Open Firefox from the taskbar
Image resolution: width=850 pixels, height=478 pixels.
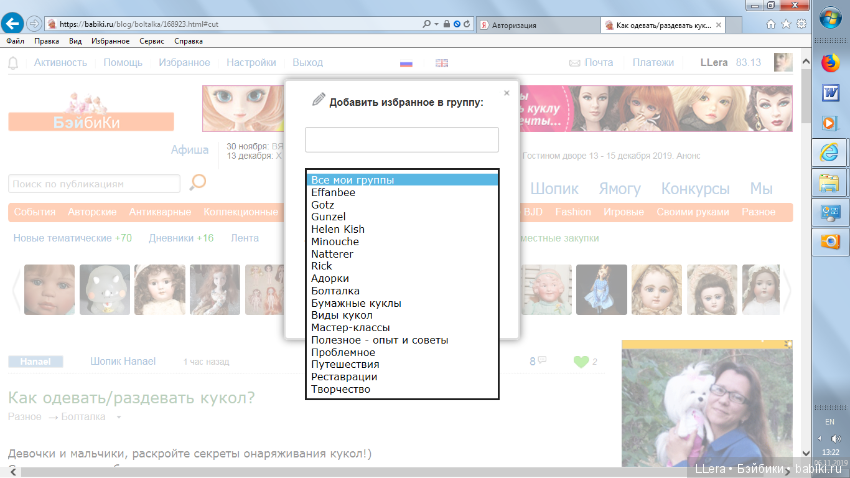pyautogui.click(x=829, y=63)
